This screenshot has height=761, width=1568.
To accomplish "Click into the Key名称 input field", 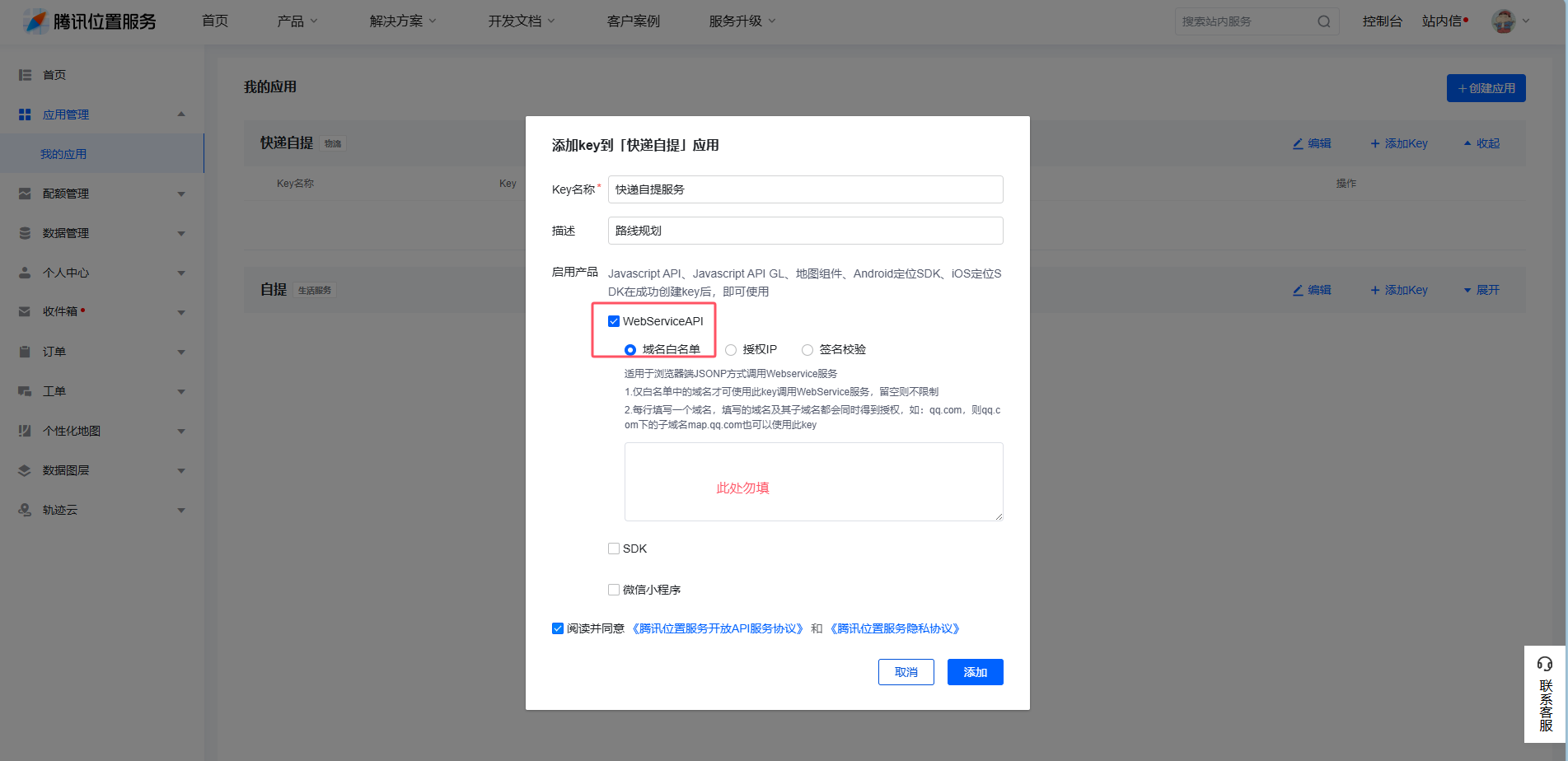I will tap(806, 189).
